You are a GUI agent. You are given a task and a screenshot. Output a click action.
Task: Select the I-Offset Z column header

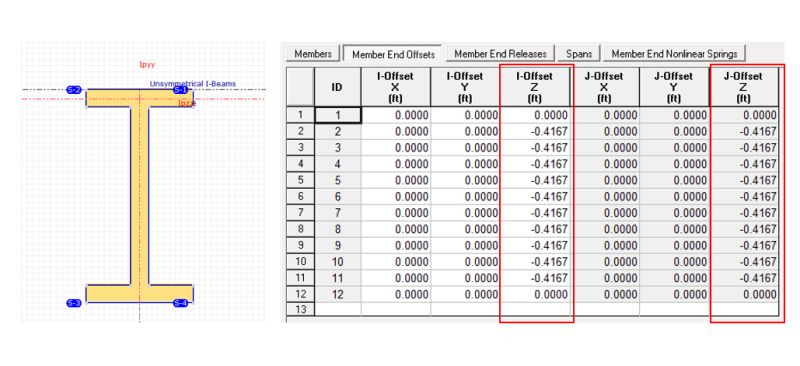pyautogui.click(x=535, y=87)
